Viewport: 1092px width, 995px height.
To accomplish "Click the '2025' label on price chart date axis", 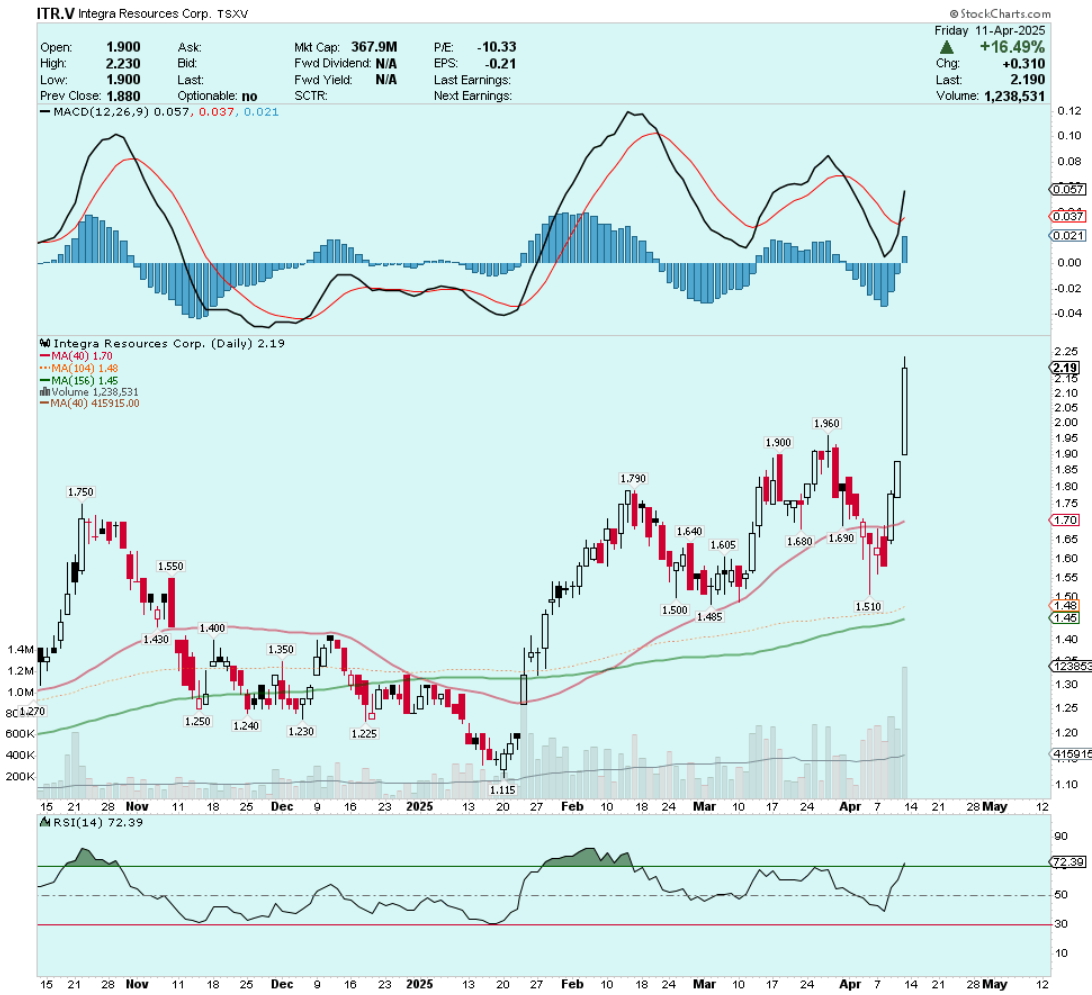I will 419,807.
